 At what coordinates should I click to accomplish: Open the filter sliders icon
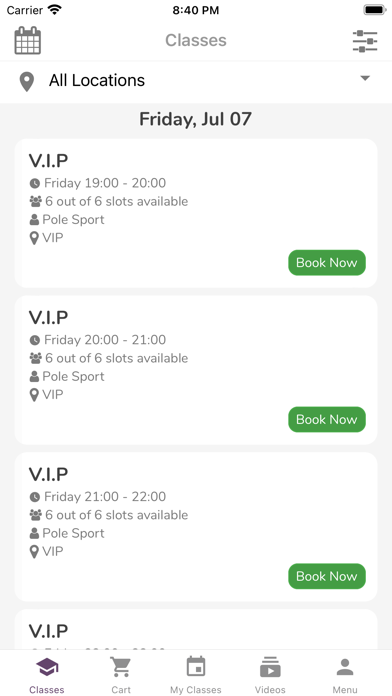[x=365, y=41]
